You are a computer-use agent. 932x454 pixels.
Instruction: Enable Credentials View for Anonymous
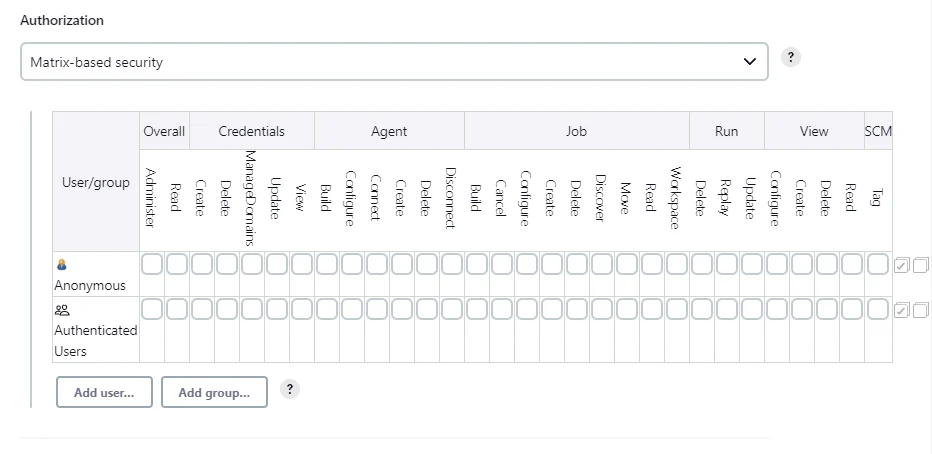301,264
